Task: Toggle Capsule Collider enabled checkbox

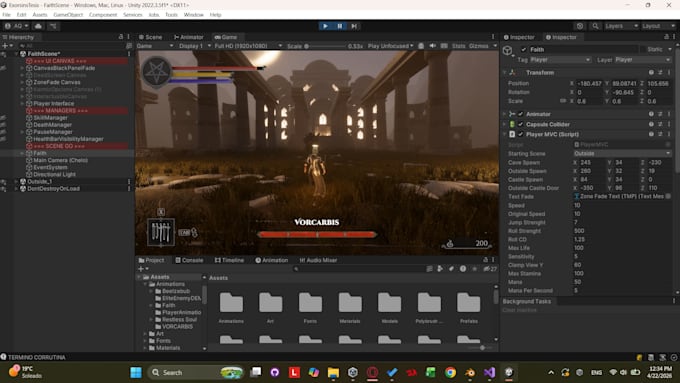Action: tap(520, 124)
